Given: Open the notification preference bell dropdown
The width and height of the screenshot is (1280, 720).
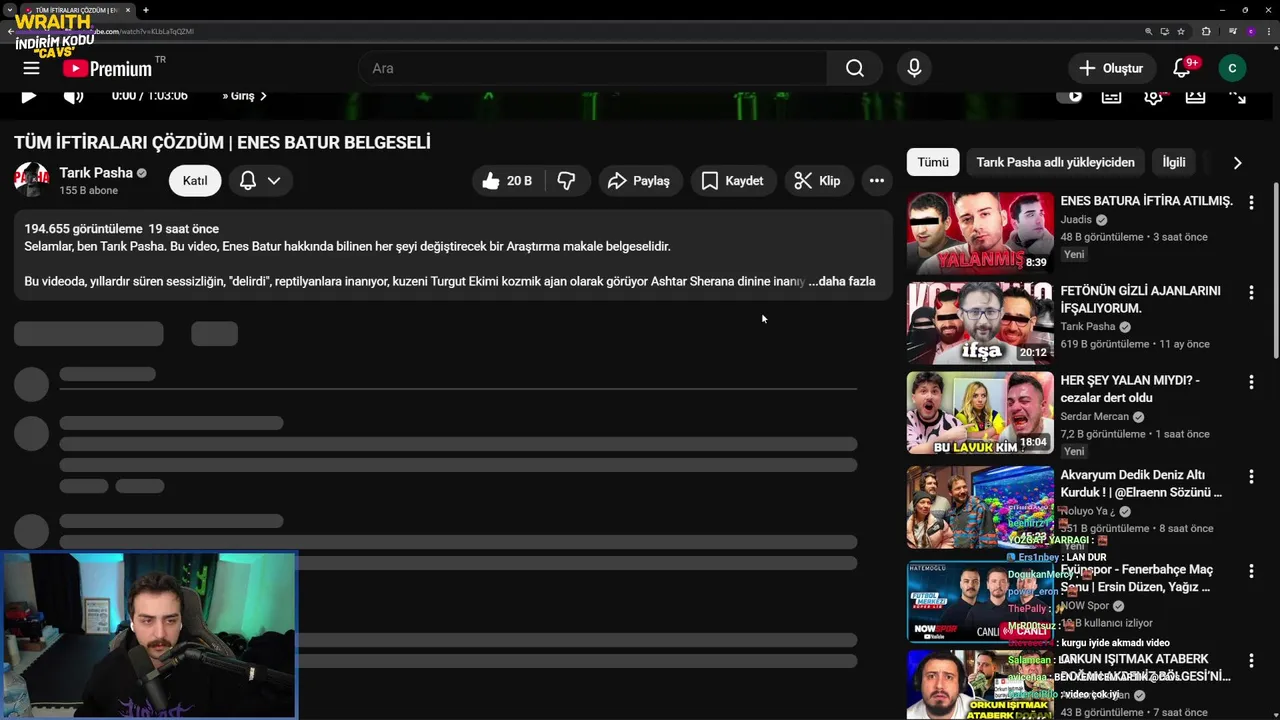Looking at the screenshot, I should pos(259,181).
